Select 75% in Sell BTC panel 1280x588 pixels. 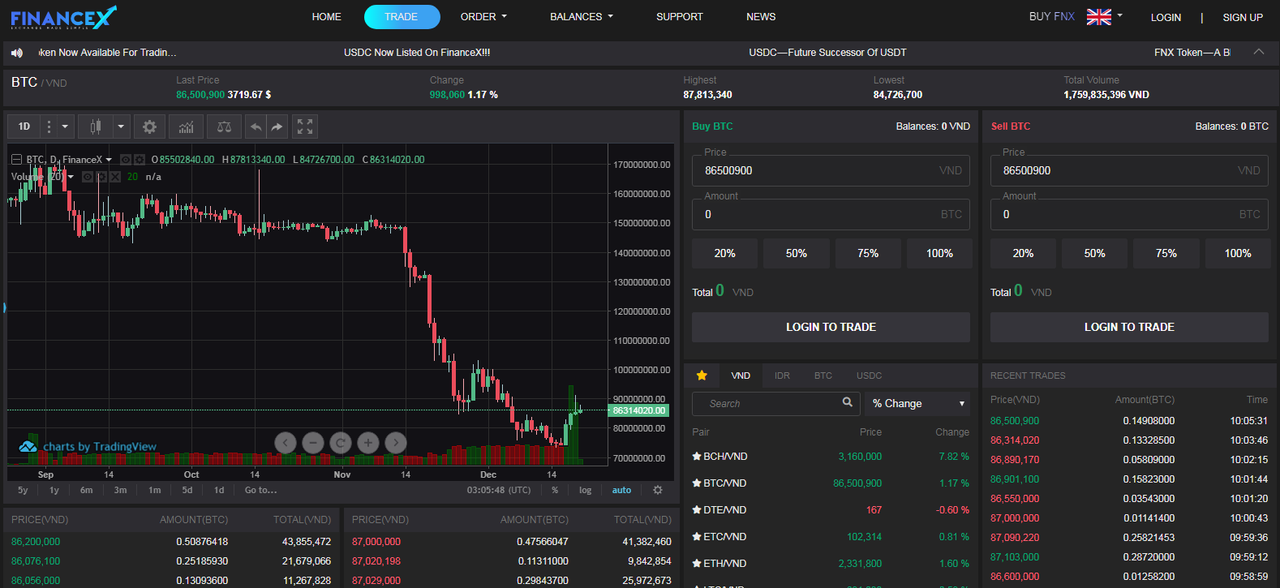[x=1166, y=253]
